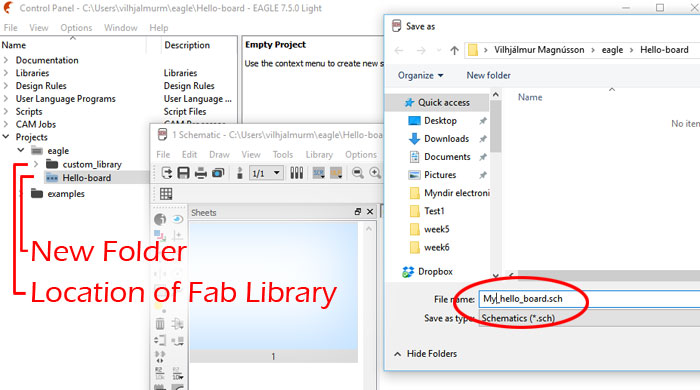Undock the Sheets panel with float icon
Screen dimensions: 700x390
tap(358, 212)
